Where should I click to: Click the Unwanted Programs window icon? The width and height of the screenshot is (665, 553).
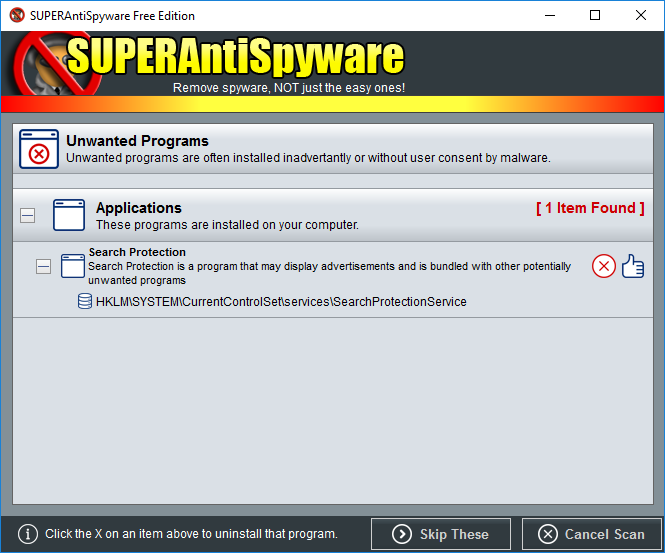coord(39,149)
